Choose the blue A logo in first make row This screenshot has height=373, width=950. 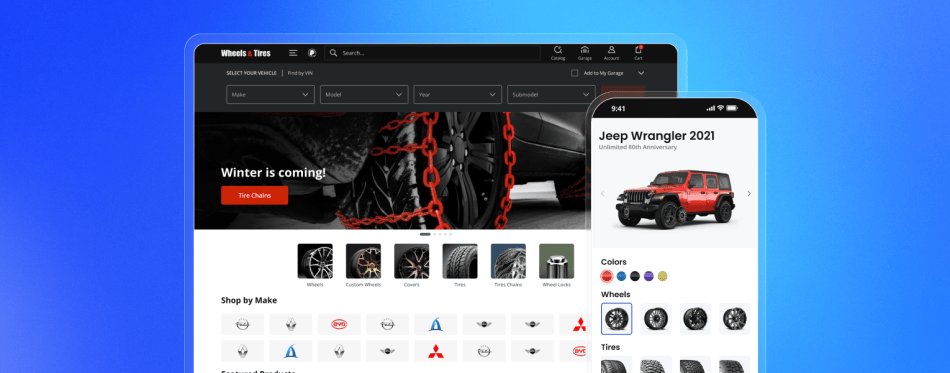tap(436, 325)
